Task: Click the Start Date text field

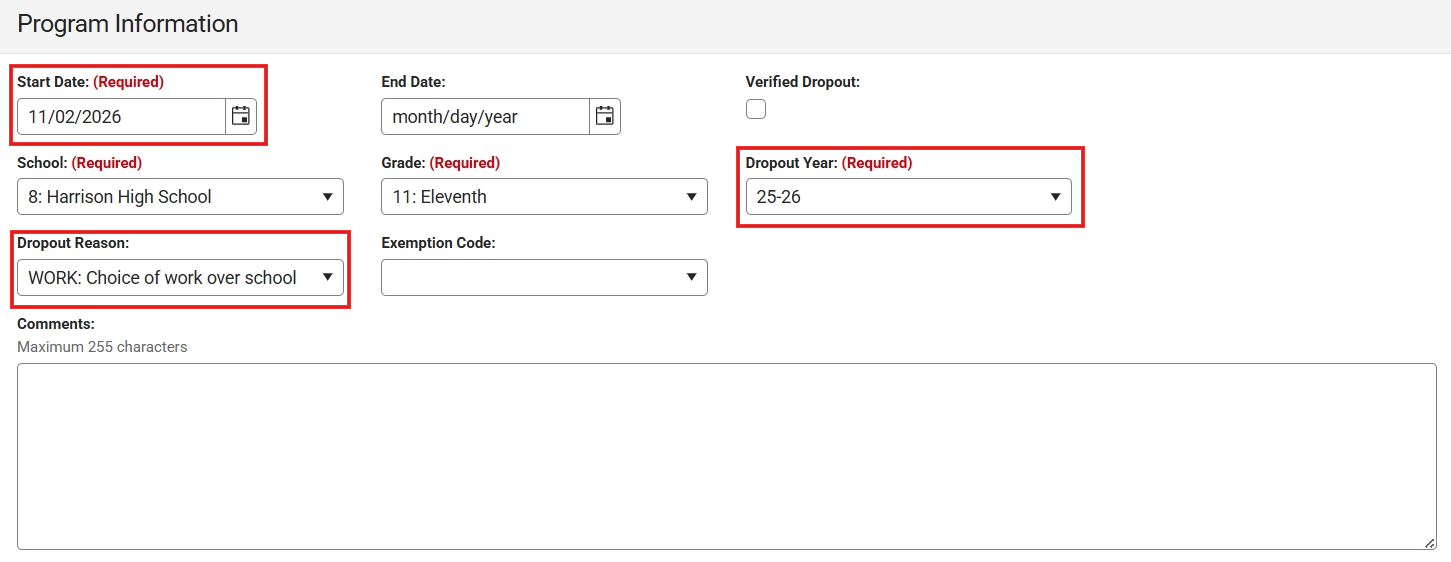Action: [x=121, y=116]
